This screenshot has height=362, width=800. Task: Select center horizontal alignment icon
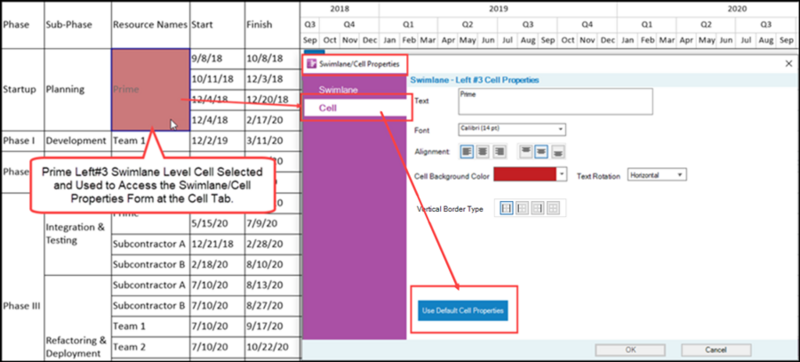click(x=483, y=151)
